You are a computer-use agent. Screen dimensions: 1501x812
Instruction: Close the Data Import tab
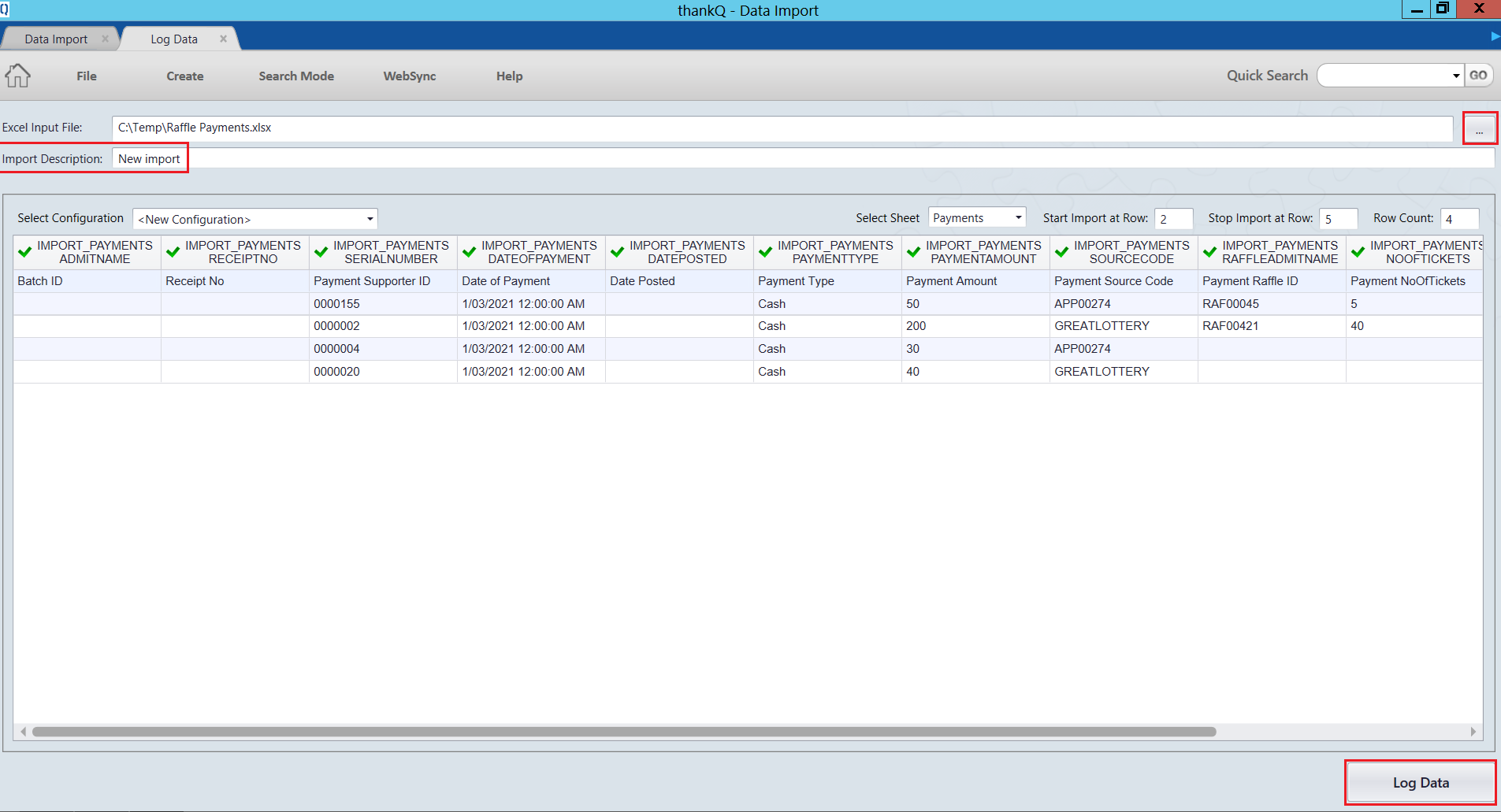pyautogui.click(x=105, y=39)
